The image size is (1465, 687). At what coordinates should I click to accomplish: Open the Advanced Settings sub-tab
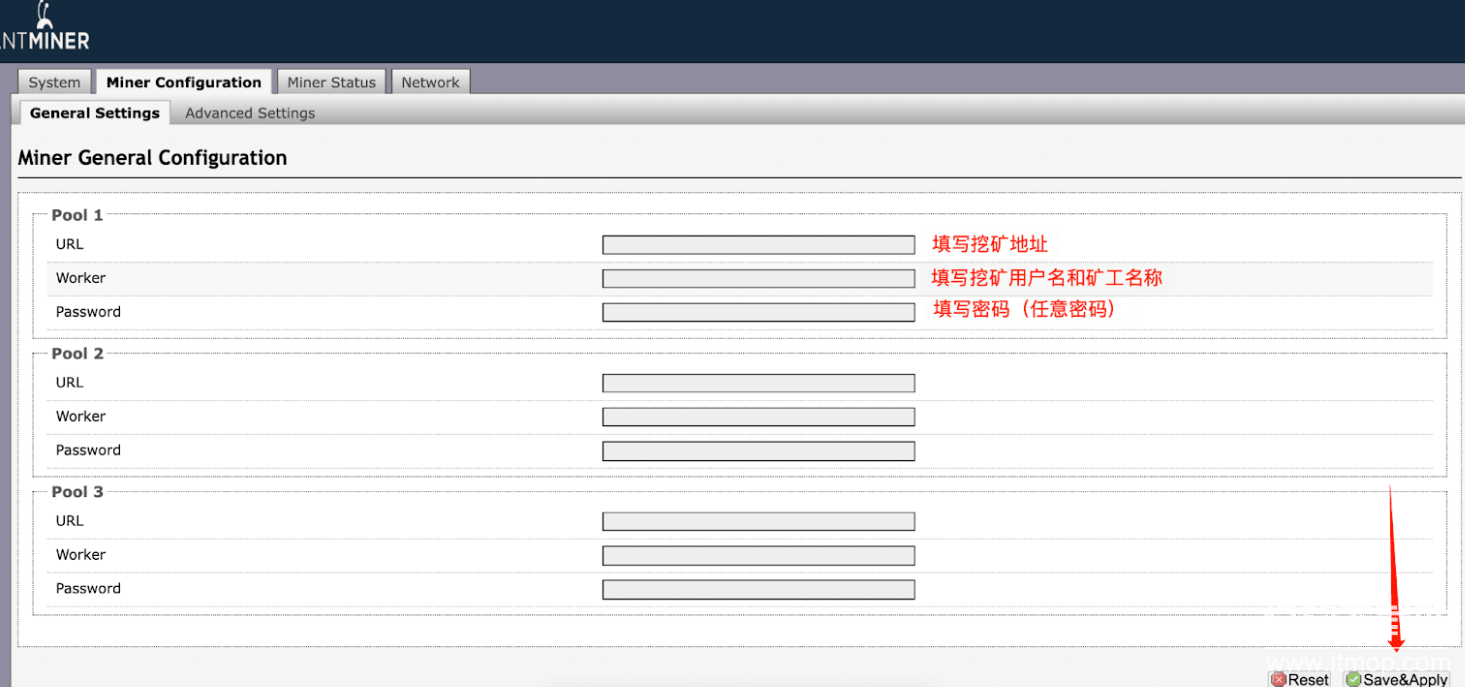coord(250,113)
